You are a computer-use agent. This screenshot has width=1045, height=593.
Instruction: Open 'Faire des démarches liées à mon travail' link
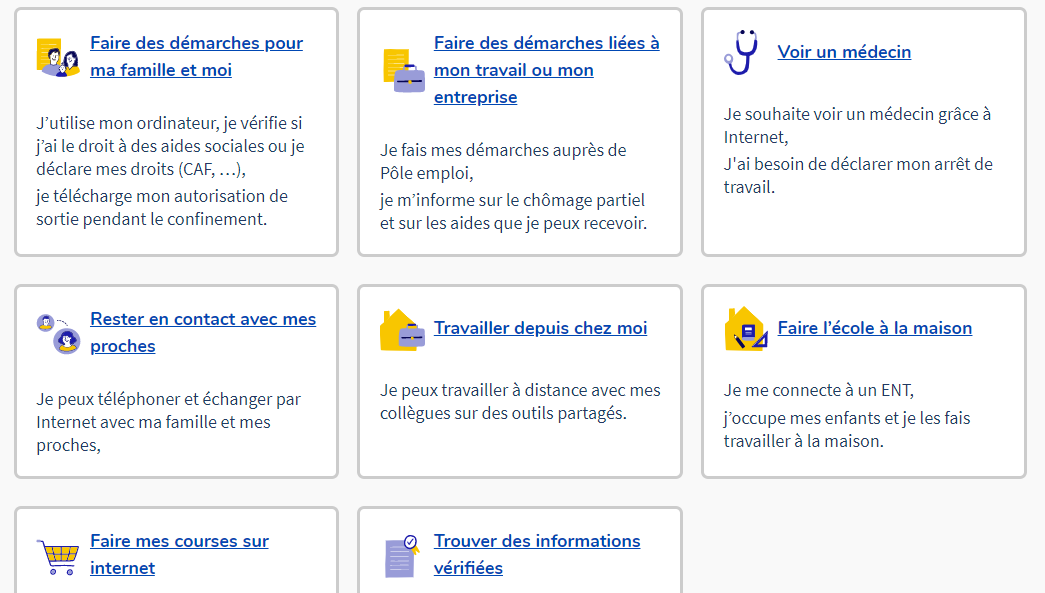click(x=546, y=70)
